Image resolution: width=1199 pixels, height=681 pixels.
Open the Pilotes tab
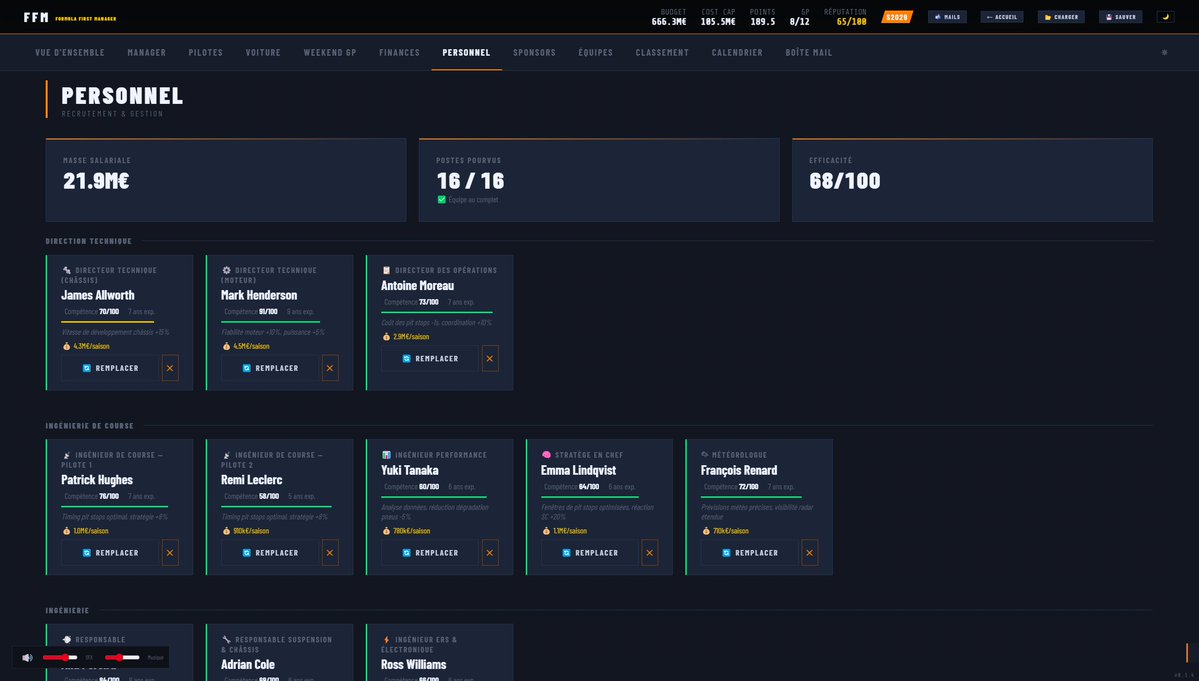tap(206, 53)
